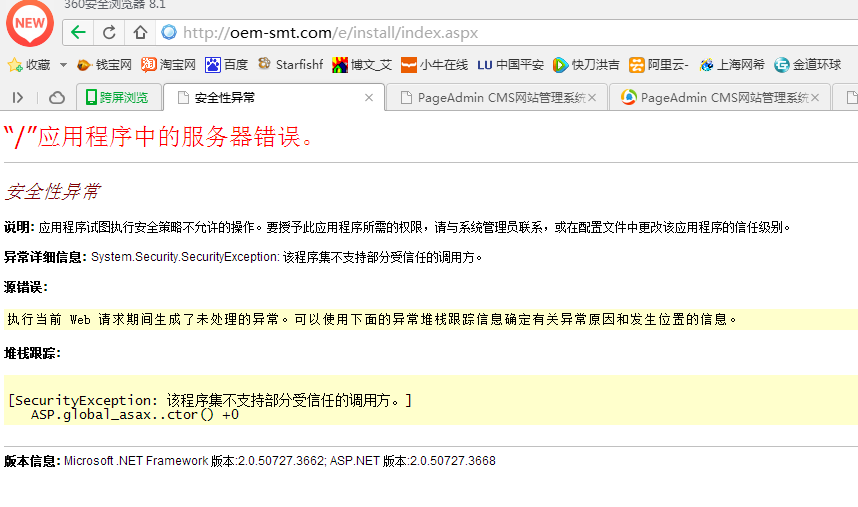The height and width of the screenshot is (507, 858).
Task: Click the cloud icon in tab bar
Action: 57,98
